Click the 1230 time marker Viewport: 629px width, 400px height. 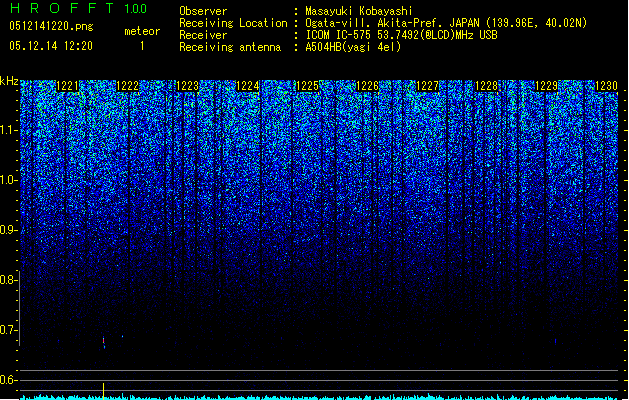606,86
